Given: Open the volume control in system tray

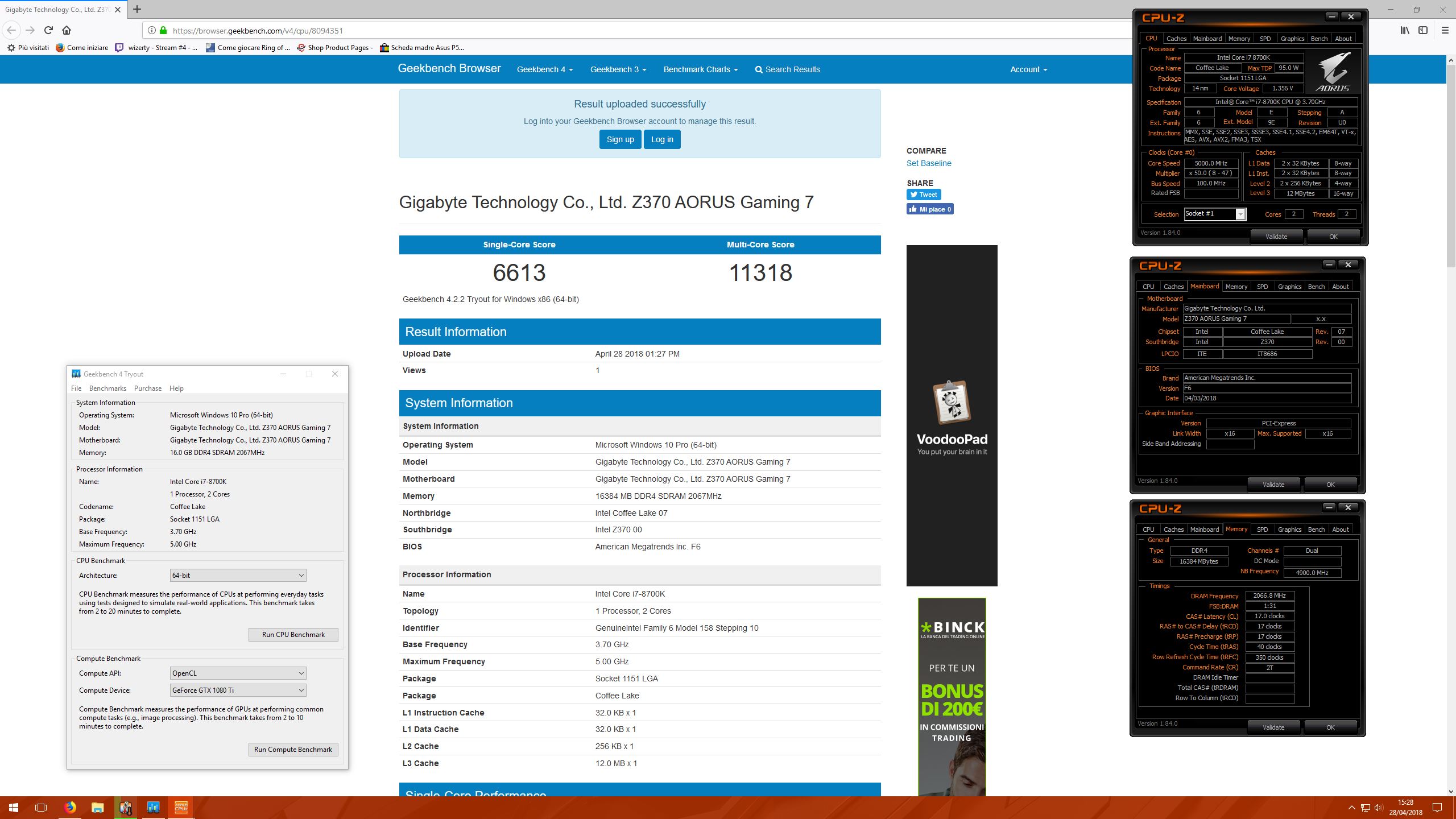Looking at the screenshot, I should pos(1378,808).
